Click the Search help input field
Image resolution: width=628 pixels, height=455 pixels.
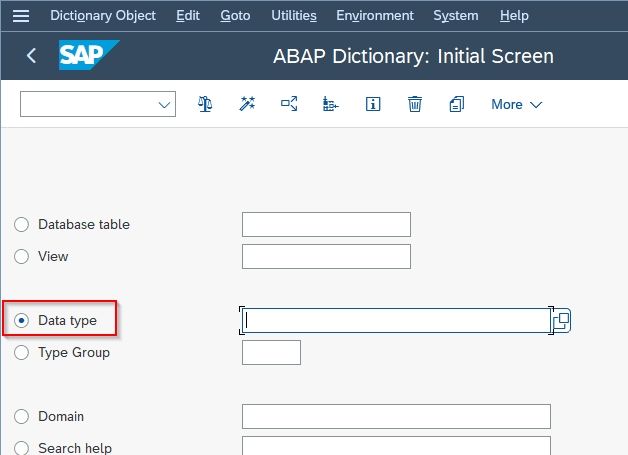click(397, 446)
